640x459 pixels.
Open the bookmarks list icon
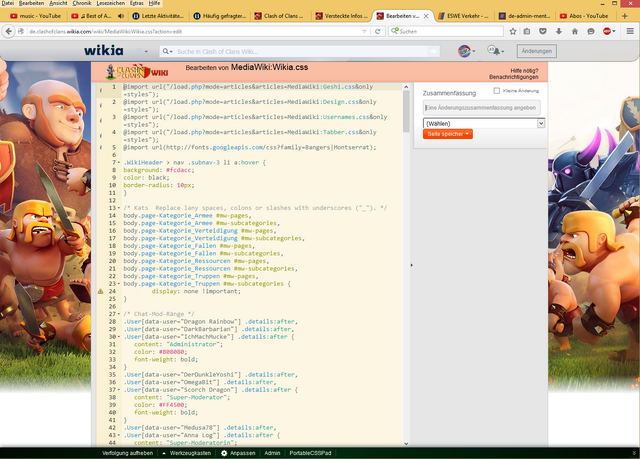click(x=527, y=31)
